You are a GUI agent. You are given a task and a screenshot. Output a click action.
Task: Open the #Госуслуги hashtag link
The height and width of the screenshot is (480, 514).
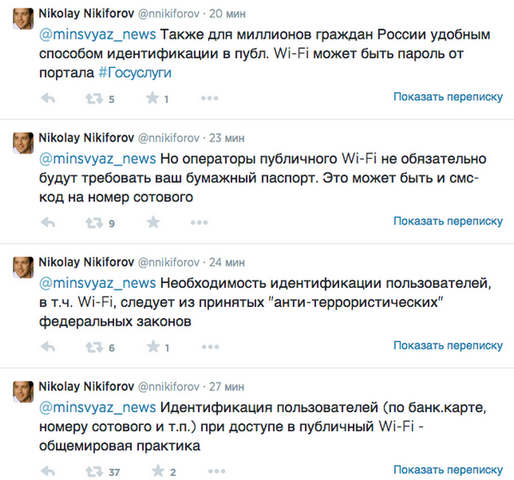[x=135, y=73]
